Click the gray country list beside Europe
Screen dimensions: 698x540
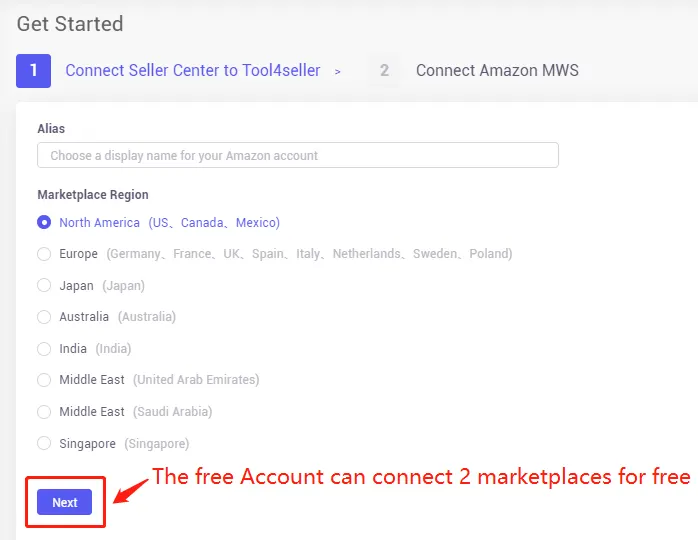pyautogui.click(x=309, y=254)
